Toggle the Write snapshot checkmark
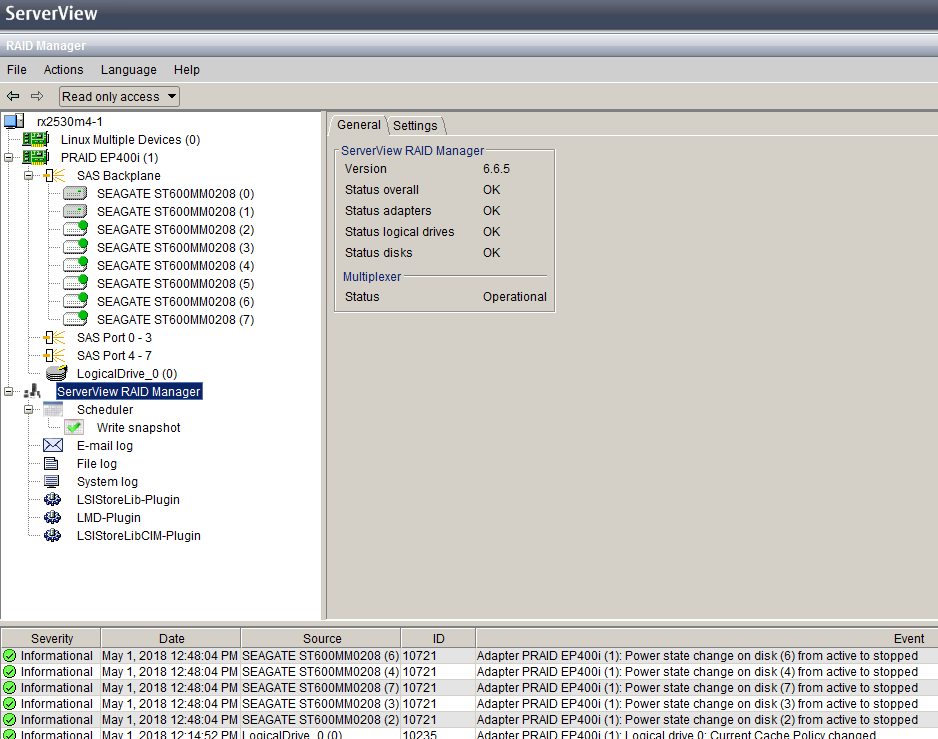Screen dimensions: 938x739 click(73, 427)
